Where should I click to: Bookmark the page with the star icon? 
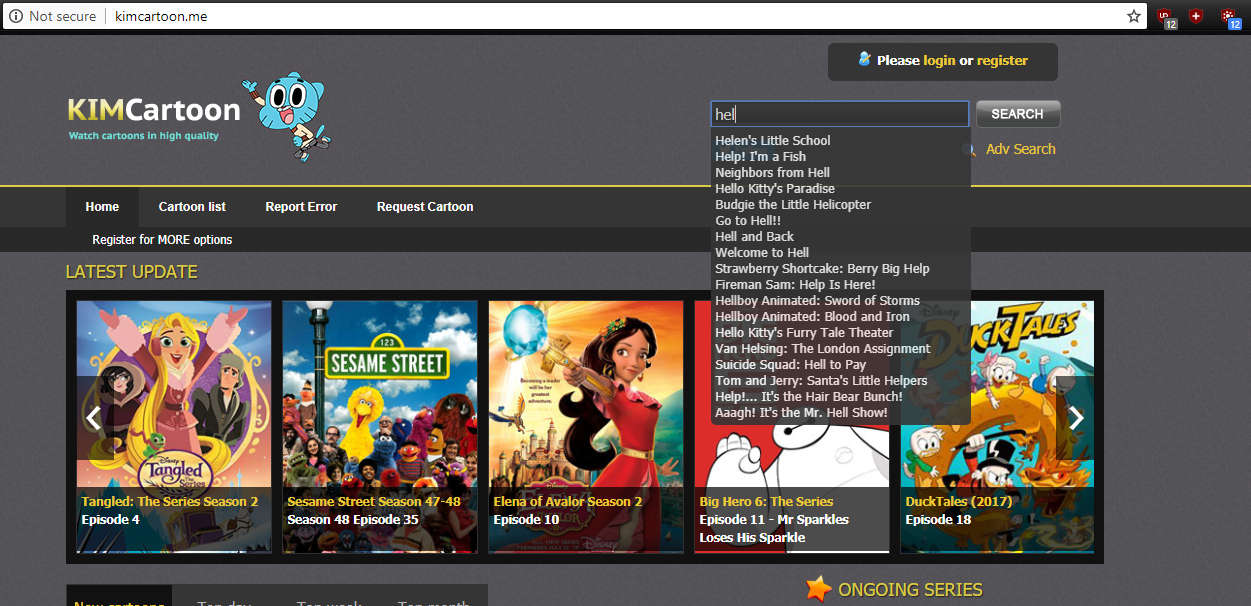coord(1133,16)
